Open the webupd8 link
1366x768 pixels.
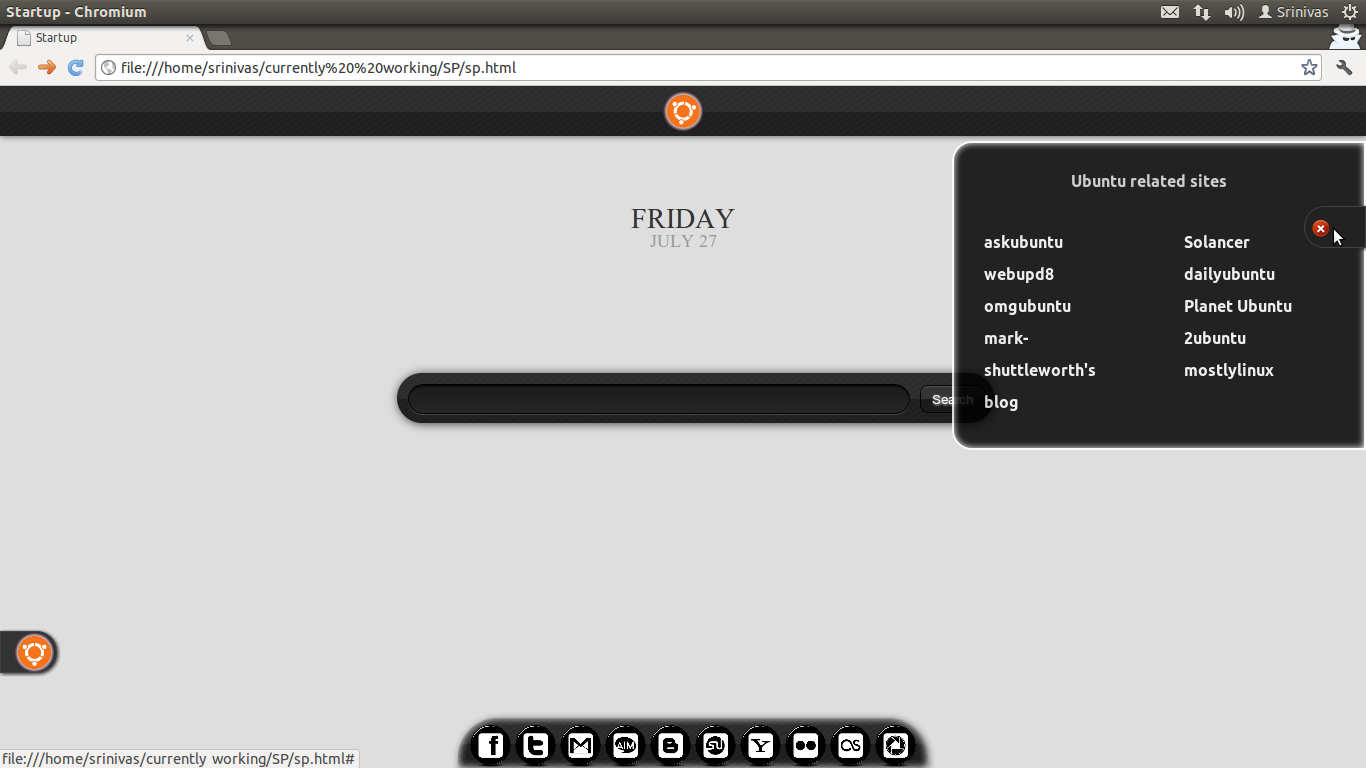coord(1019,274)
